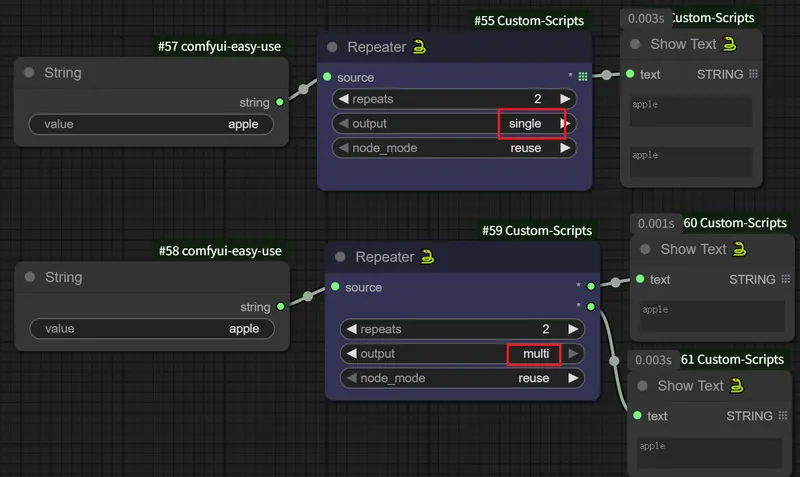Click STRING grid output icon on top Show Text
Viewport: 800px width, 477px height.
tap(754, 74)
